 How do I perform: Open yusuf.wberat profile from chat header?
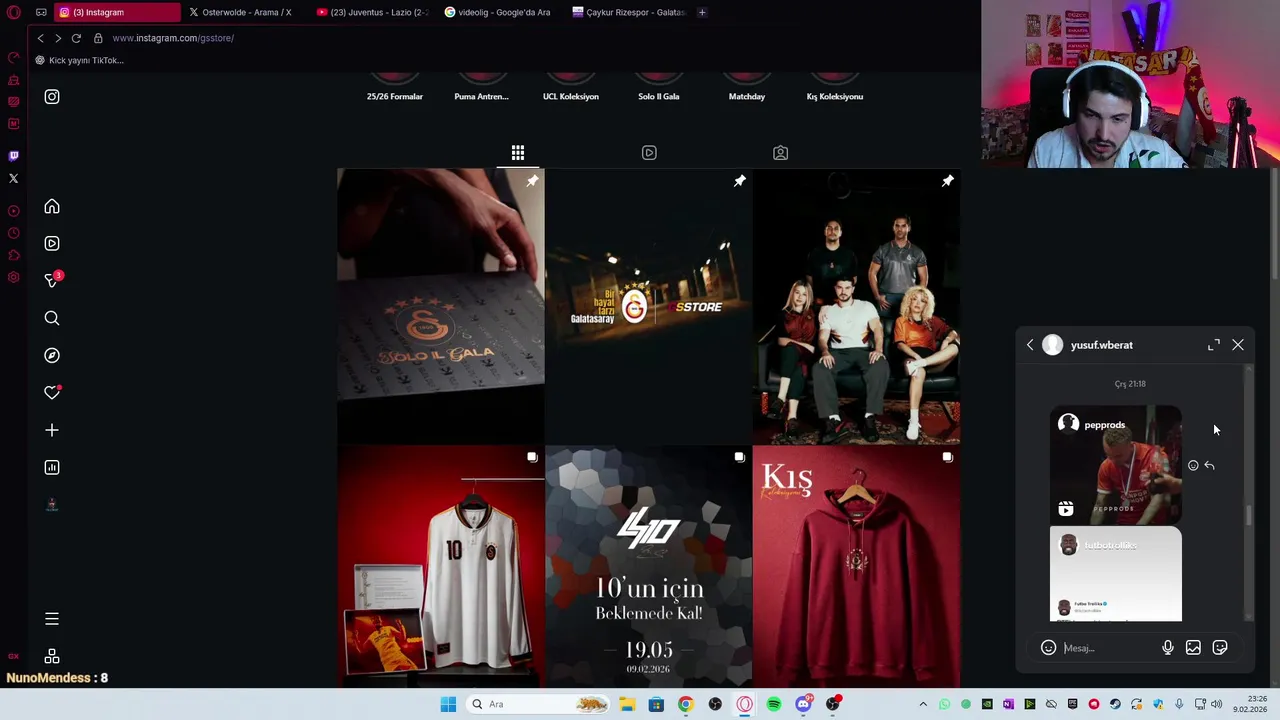pos(1102,345)
